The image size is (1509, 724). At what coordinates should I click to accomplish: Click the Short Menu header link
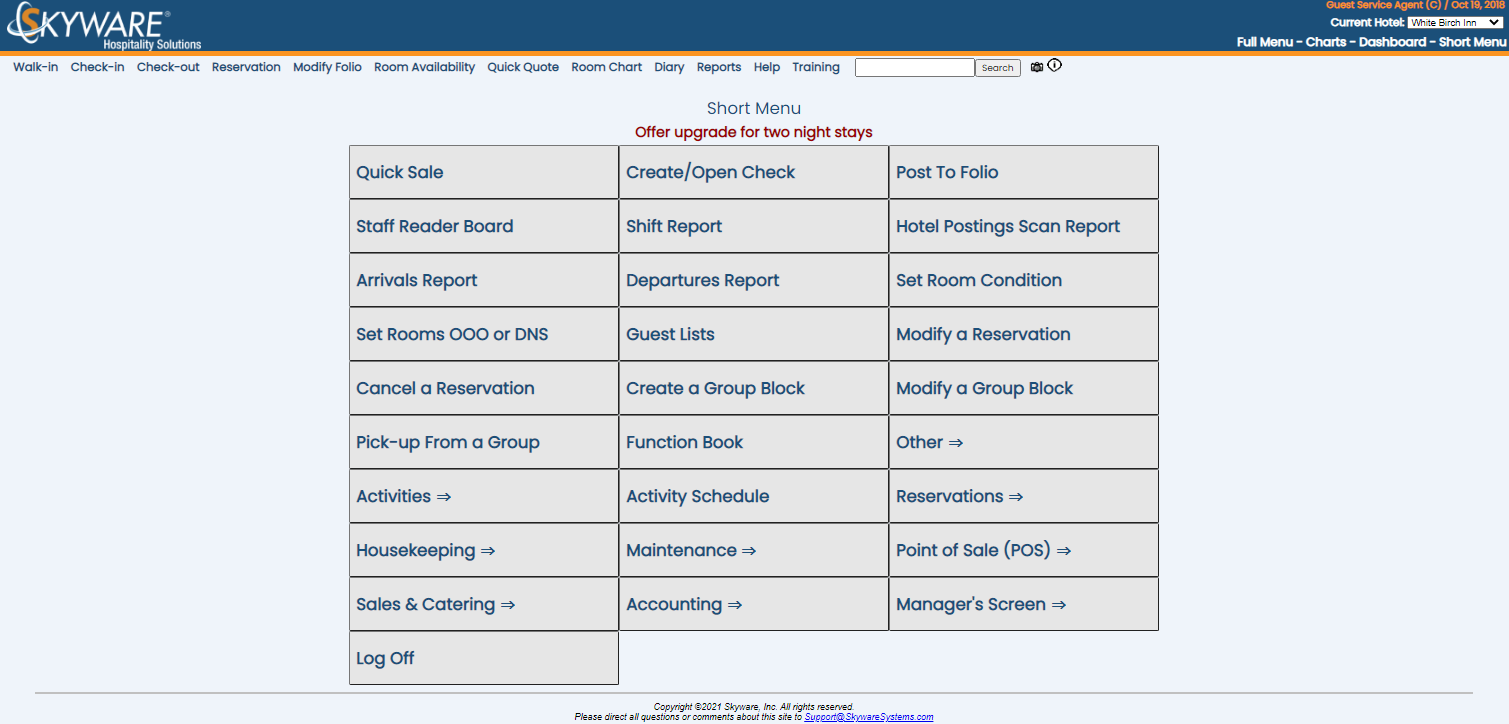1472,42
